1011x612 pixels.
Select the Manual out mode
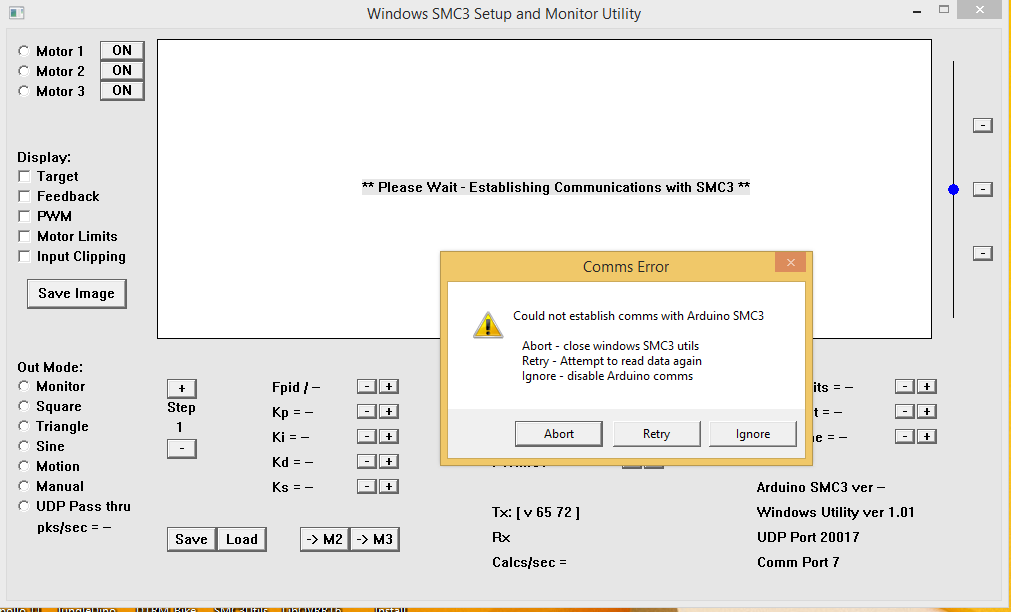[24, 486]
